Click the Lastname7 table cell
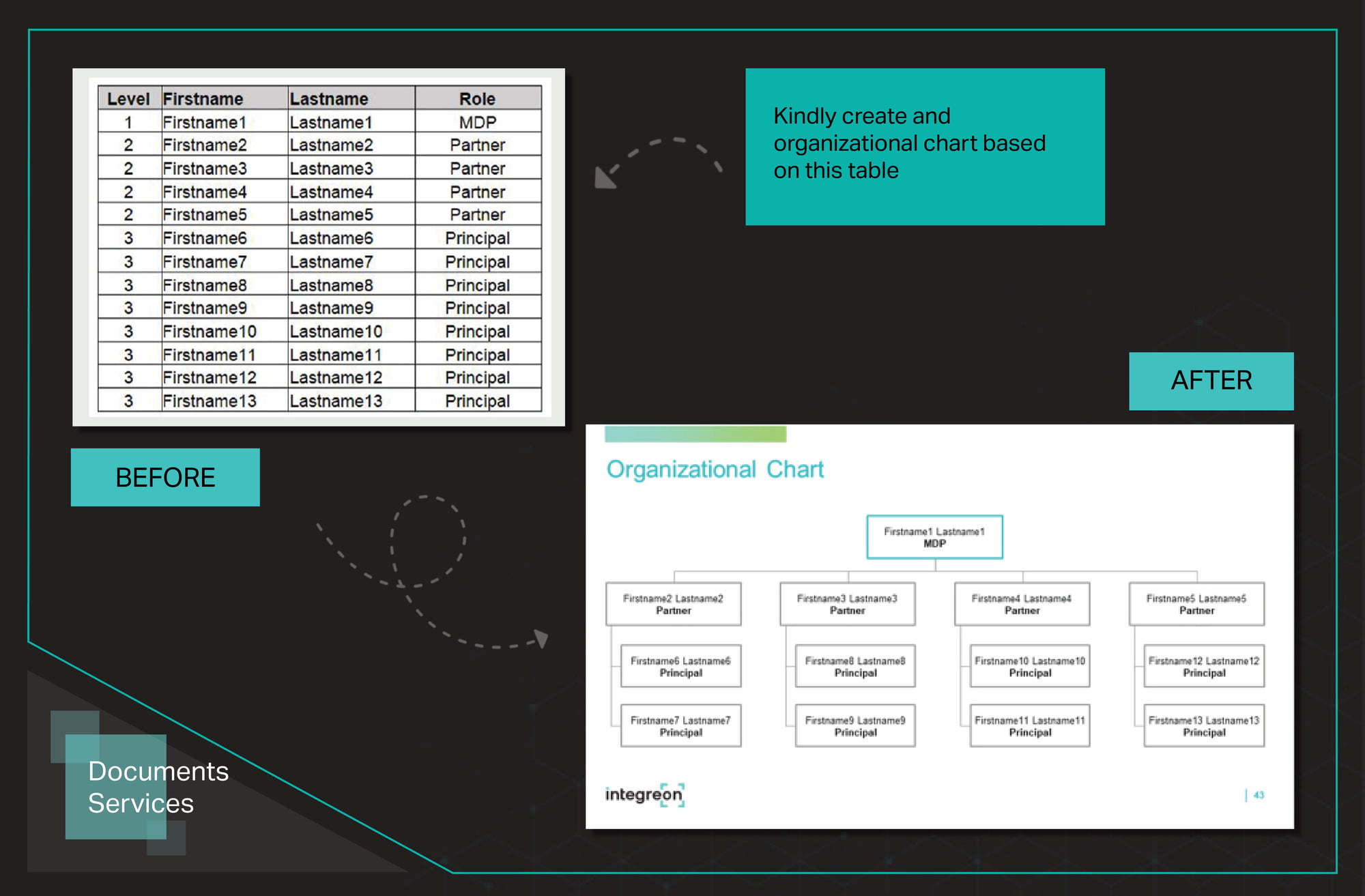This screenshot has height=896, width=1365. 351,261
